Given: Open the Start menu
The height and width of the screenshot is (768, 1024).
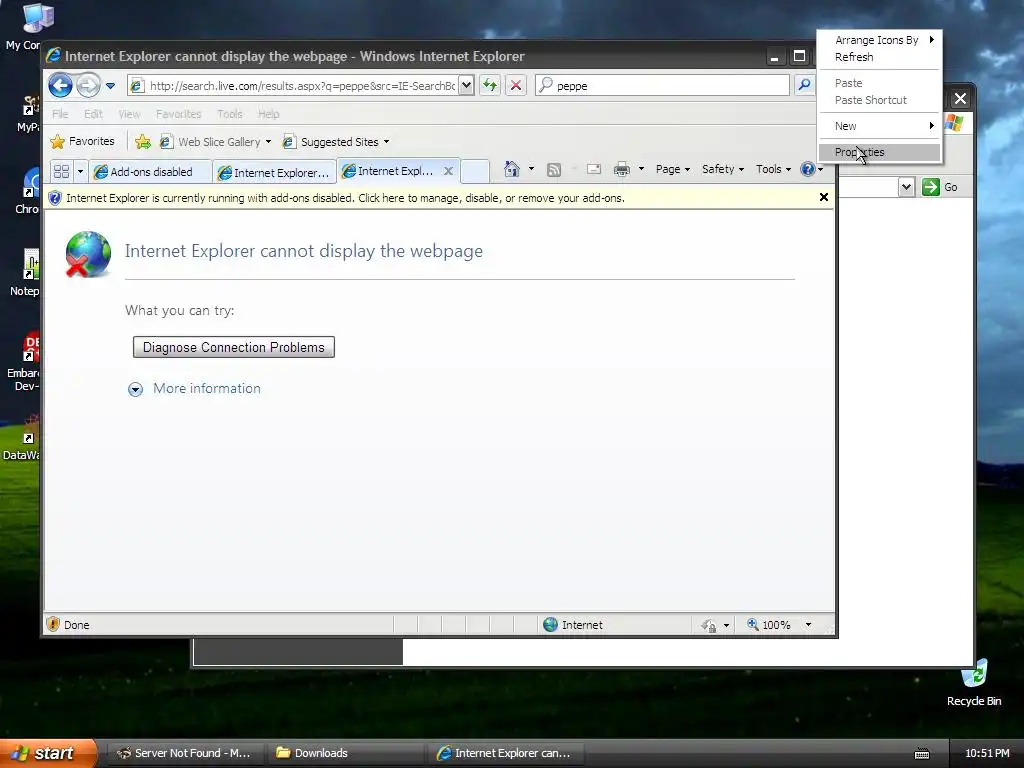Looking at the screenshot, I should coord(47,753).
